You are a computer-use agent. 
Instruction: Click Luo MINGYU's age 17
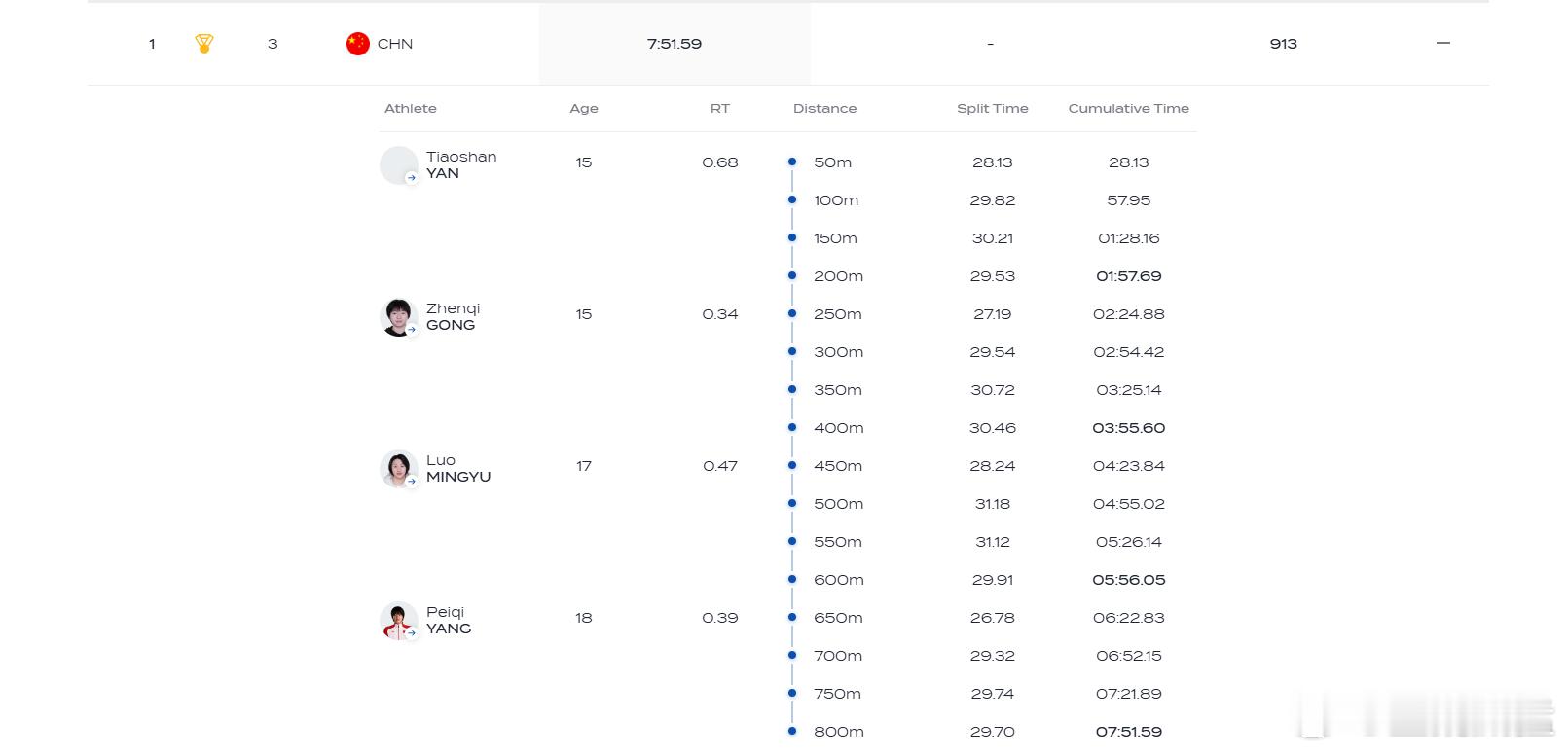click(584, 466)
